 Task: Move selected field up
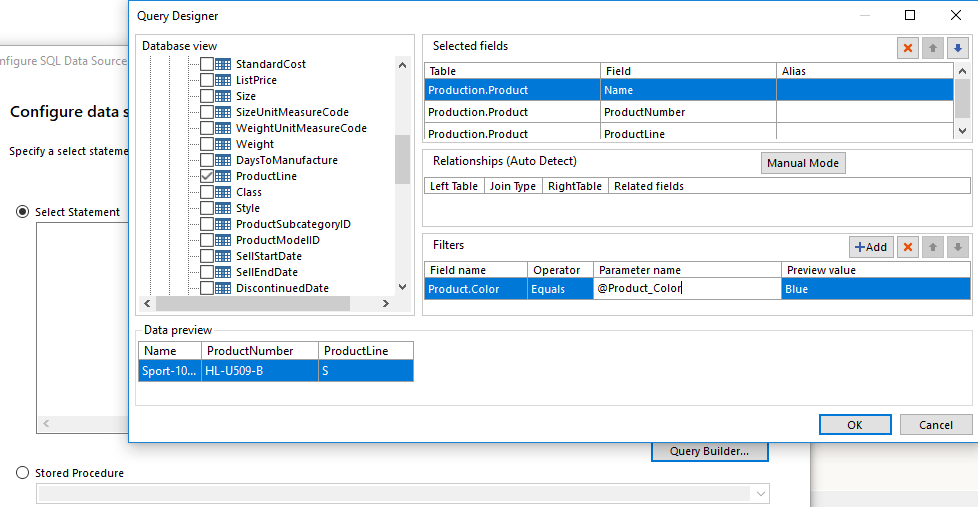932,48
